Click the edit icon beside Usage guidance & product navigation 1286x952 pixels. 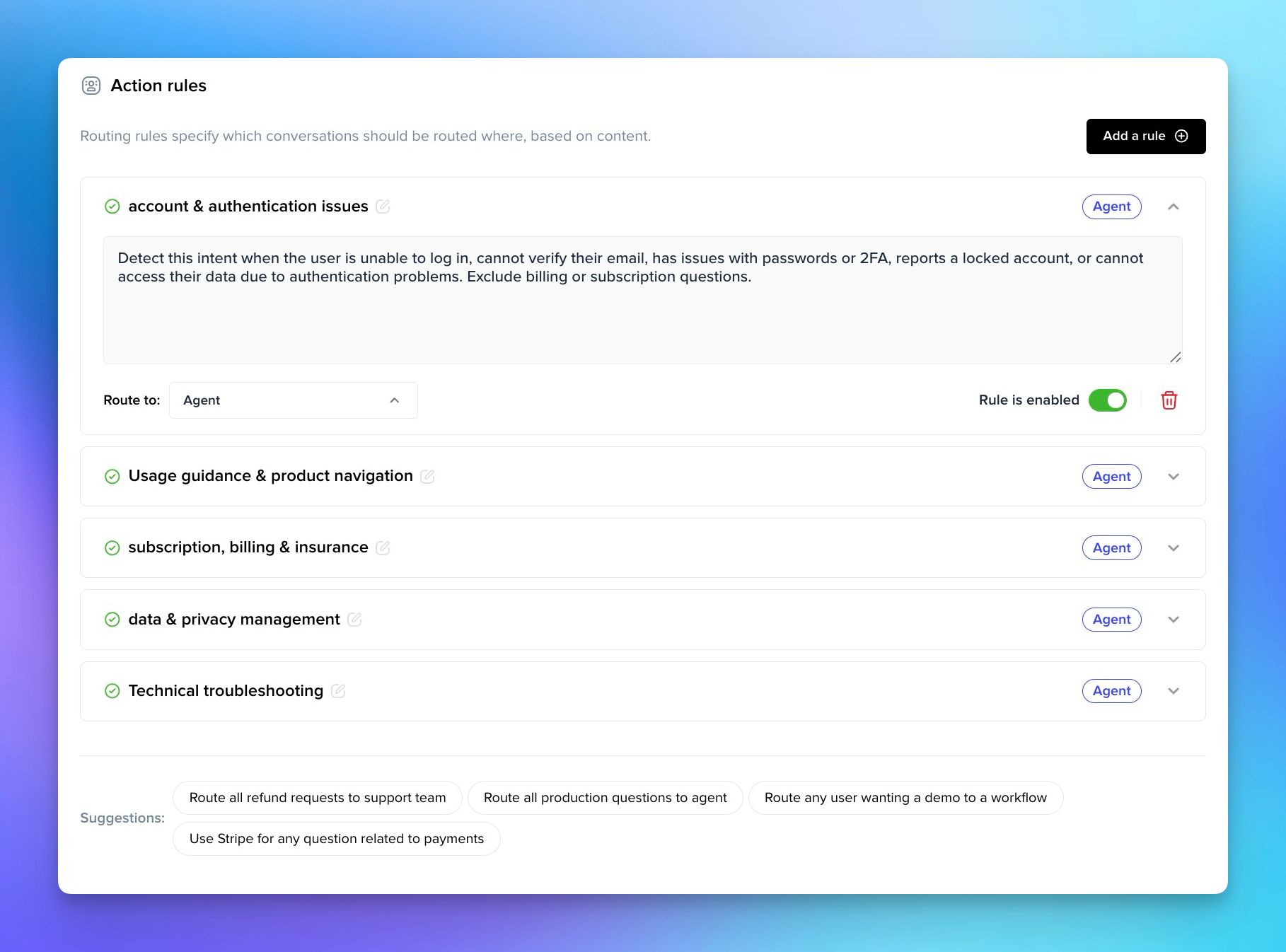pos(427,477)
